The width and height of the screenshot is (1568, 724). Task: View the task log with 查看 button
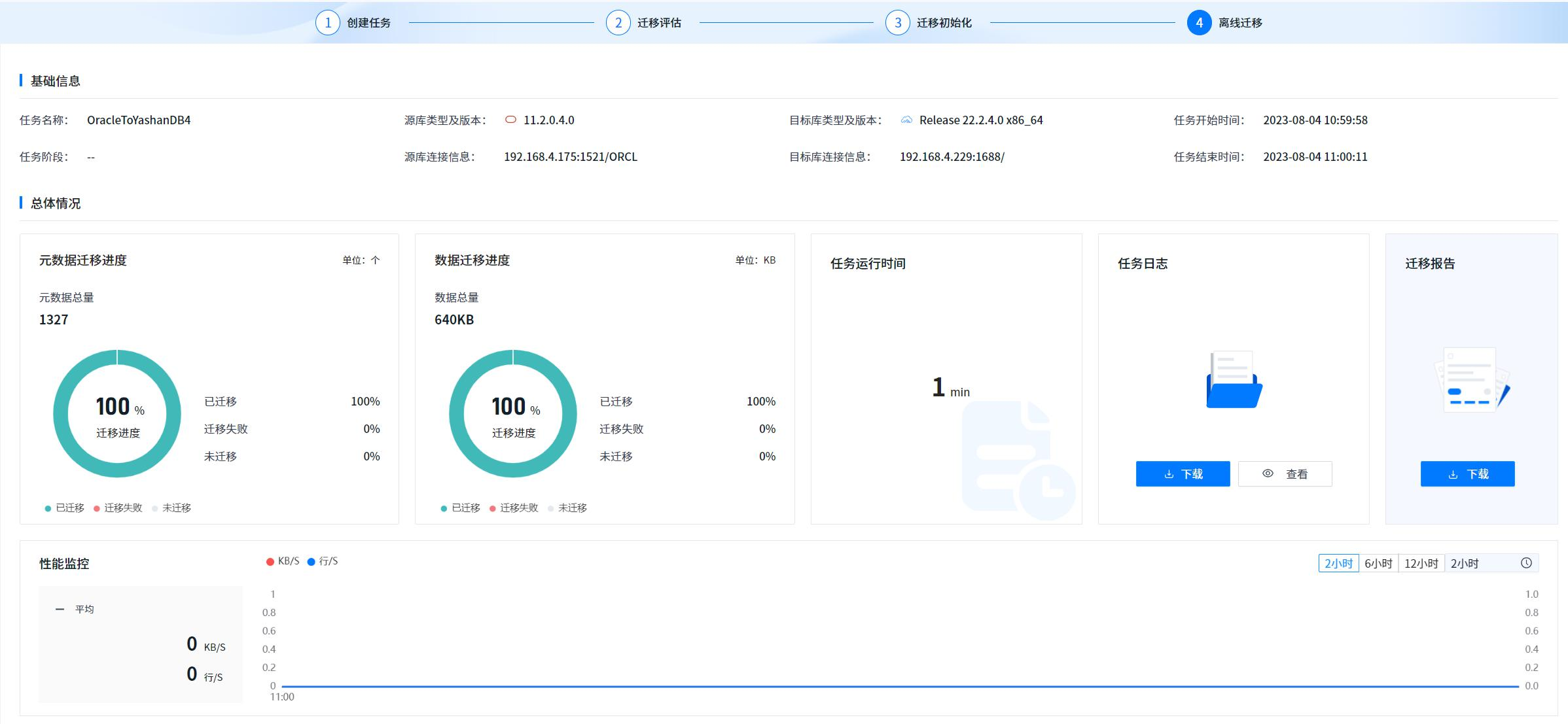(x=1285, y=474)
